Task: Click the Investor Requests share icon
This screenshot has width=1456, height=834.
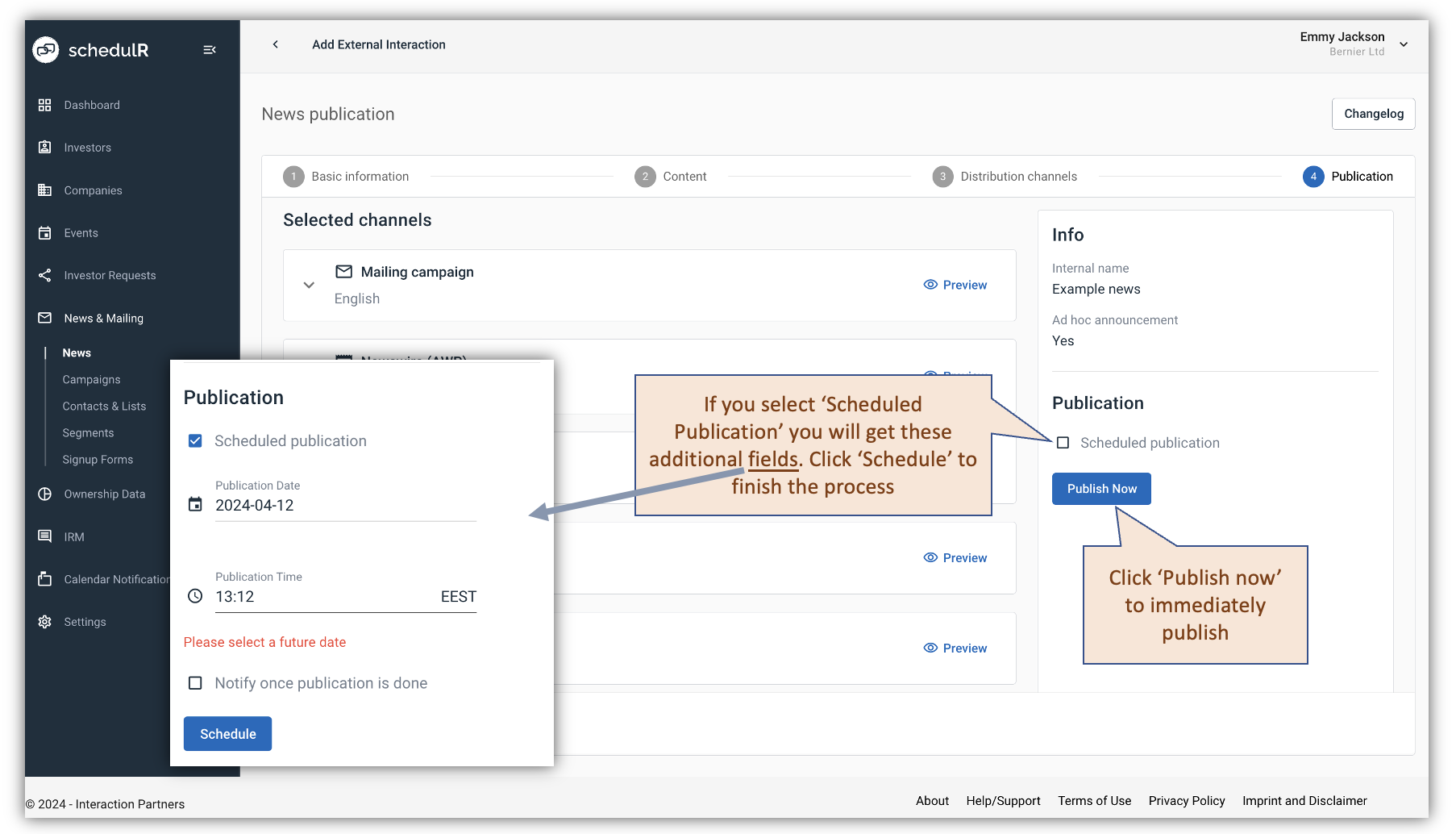Action: pos(45,276)
